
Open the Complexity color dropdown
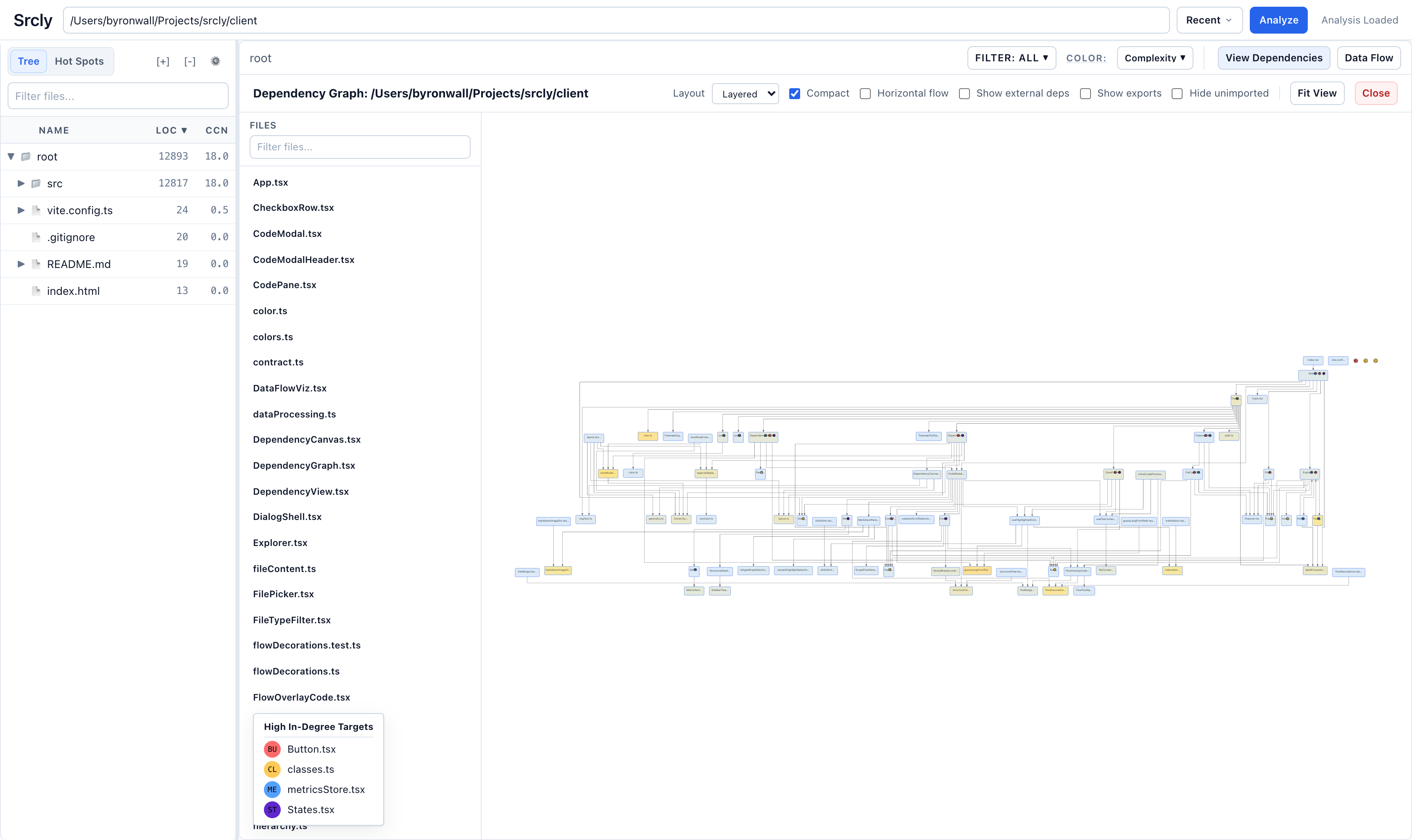(x=1155, y=58)
